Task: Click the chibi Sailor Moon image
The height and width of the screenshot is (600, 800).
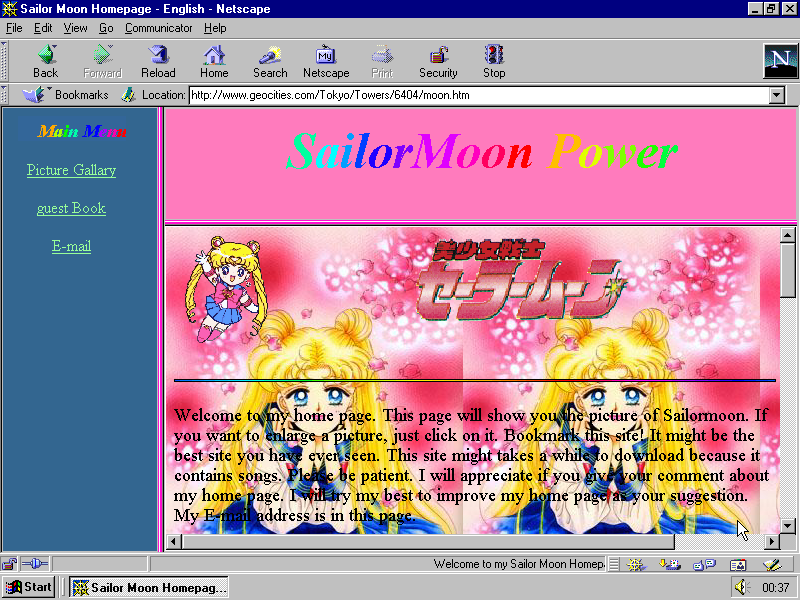Action: click(x=225, y=289)
